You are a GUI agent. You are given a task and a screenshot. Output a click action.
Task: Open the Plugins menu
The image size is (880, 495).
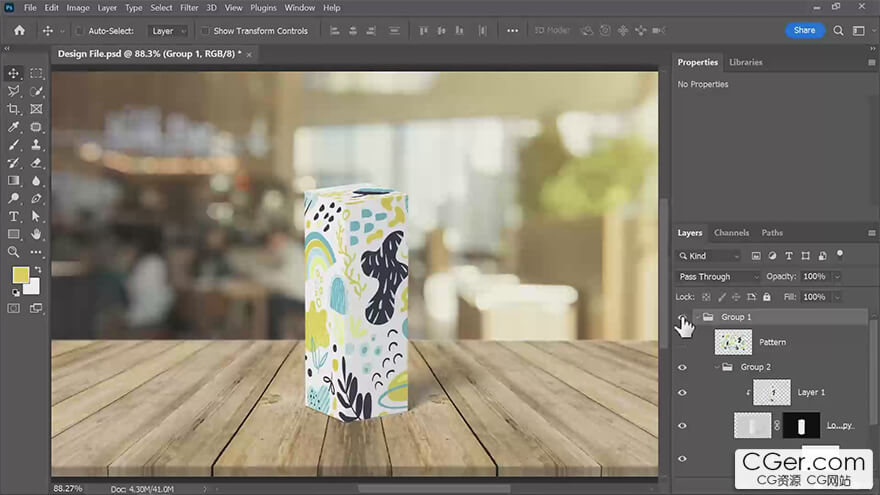(263, 8)
